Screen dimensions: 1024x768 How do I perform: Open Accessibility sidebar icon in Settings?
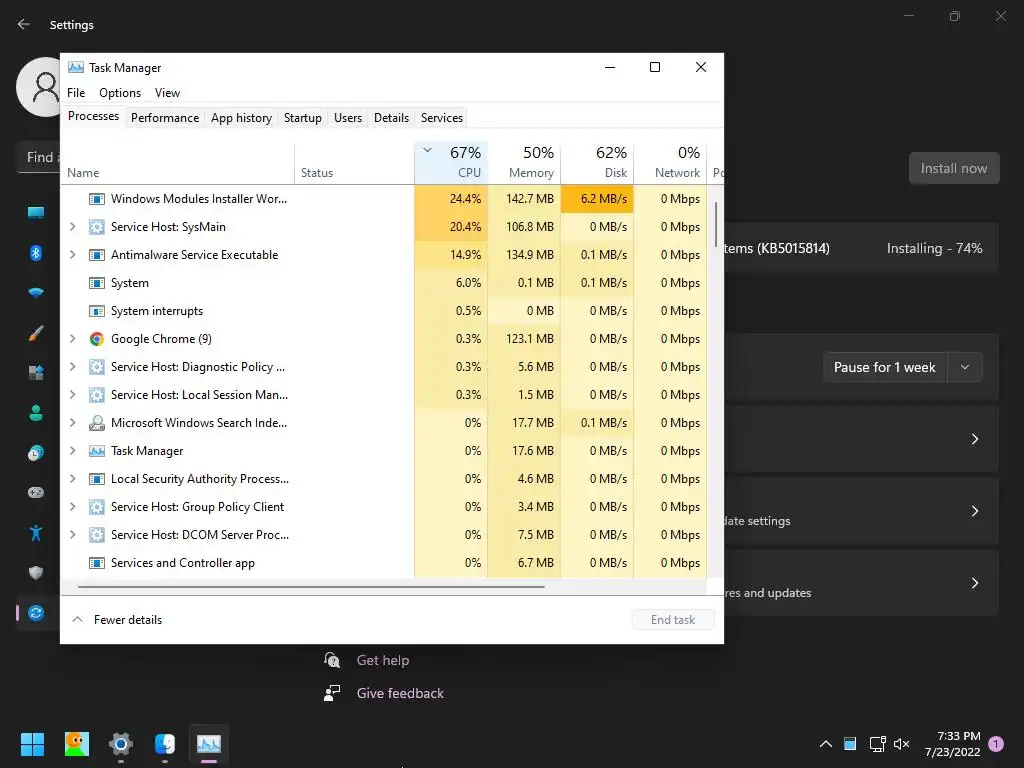tap(36, 533)
